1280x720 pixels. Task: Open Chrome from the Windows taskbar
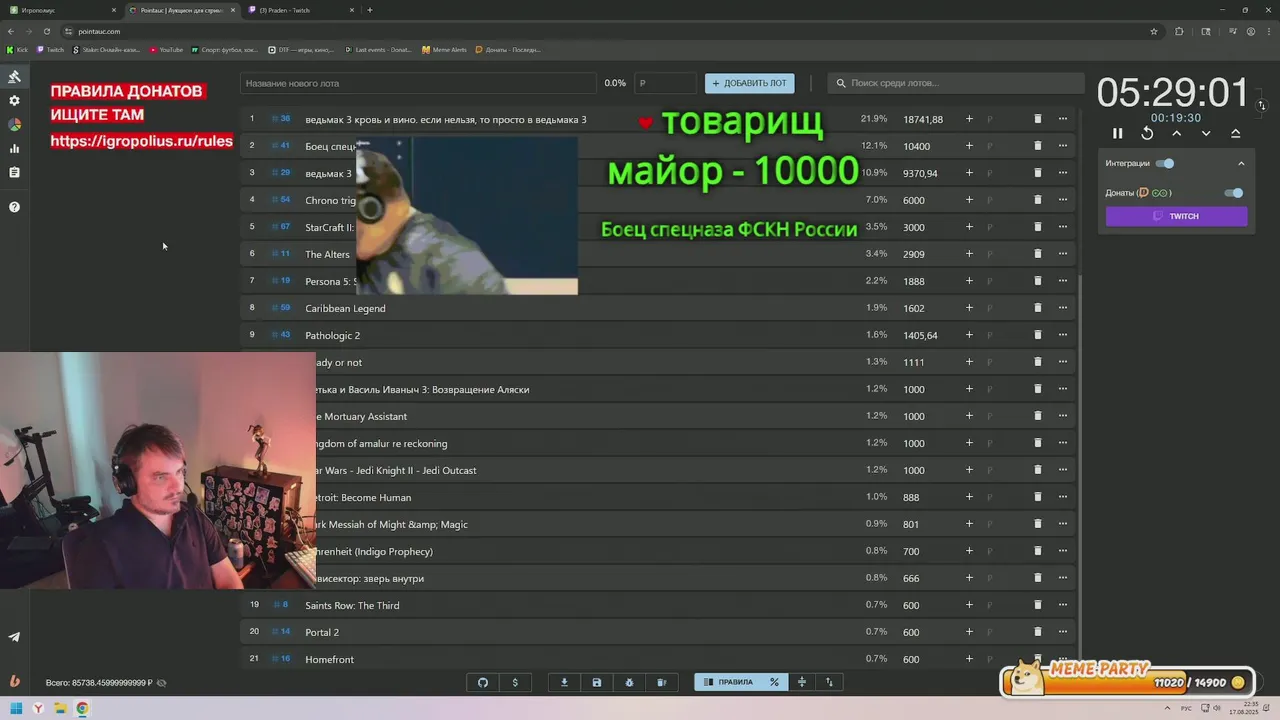pos(82,708)
